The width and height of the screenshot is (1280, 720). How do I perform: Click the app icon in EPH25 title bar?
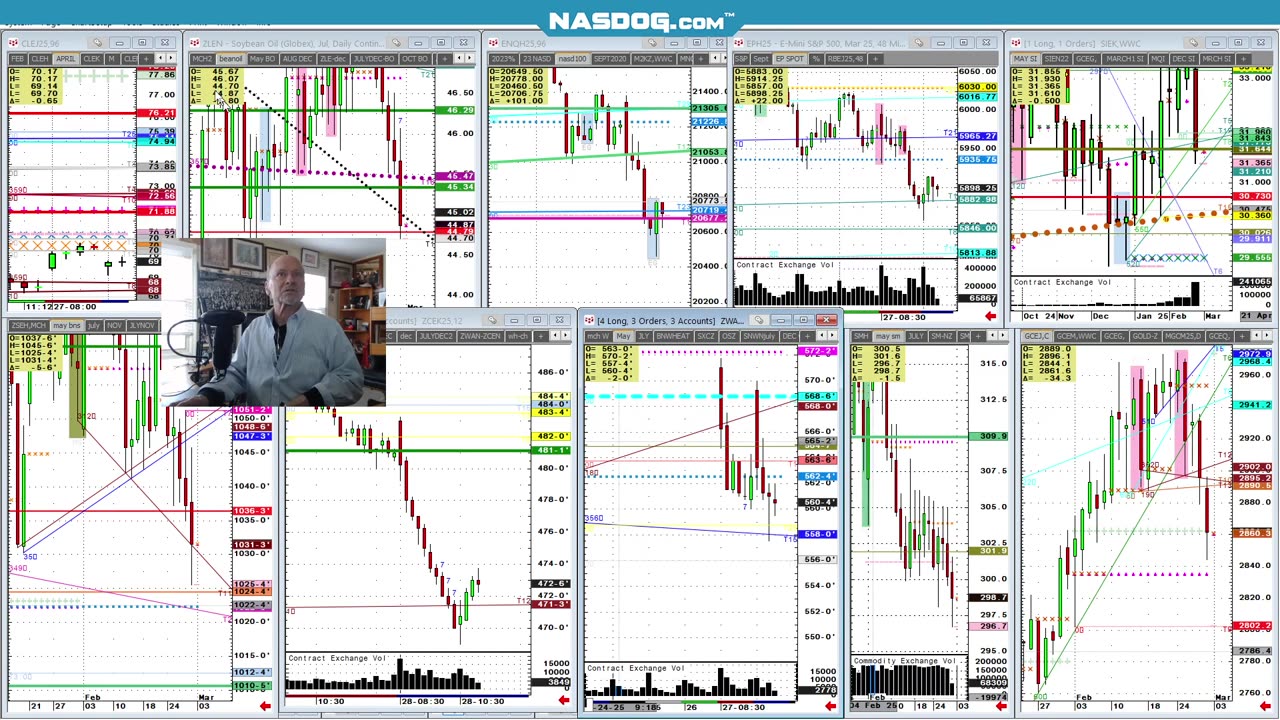[x=741, y=43]
